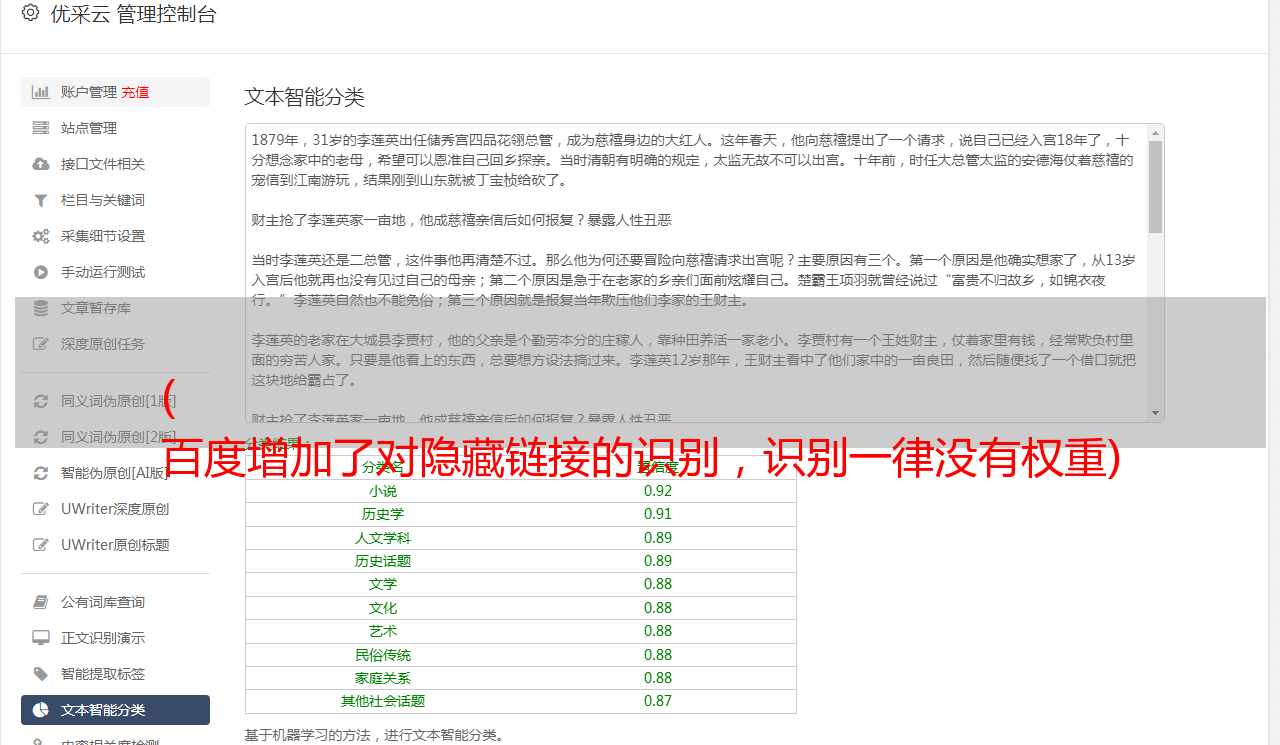This screenshot has width=1280, height=745.
Task: Click the 历史学 category cell
Action: (383, 514)
